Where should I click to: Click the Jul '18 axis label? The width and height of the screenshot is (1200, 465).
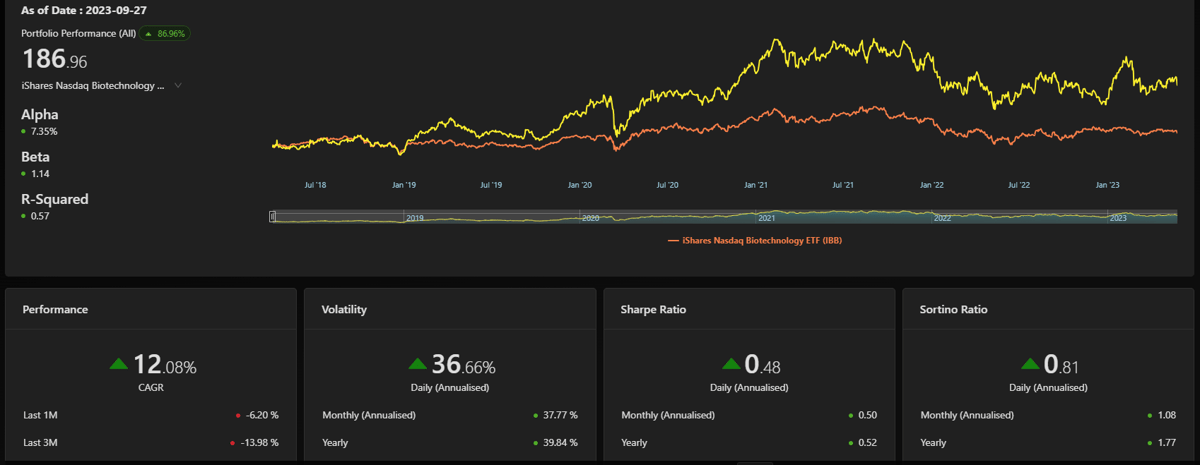point(314,185)
